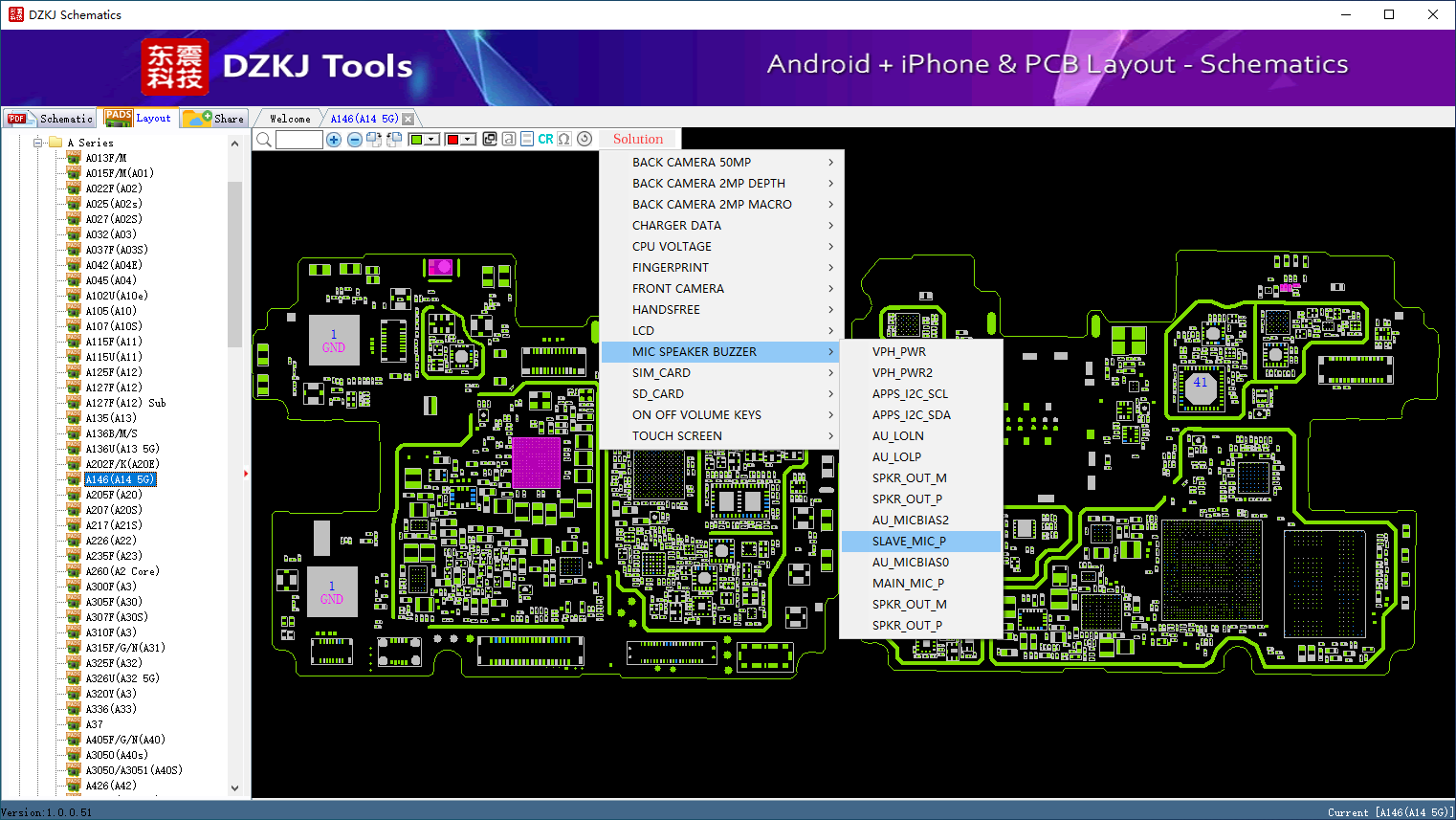Click the blue page icon in the toolbar
The height and width of the screenshot is (820, 1456).
tap(527, 139)
